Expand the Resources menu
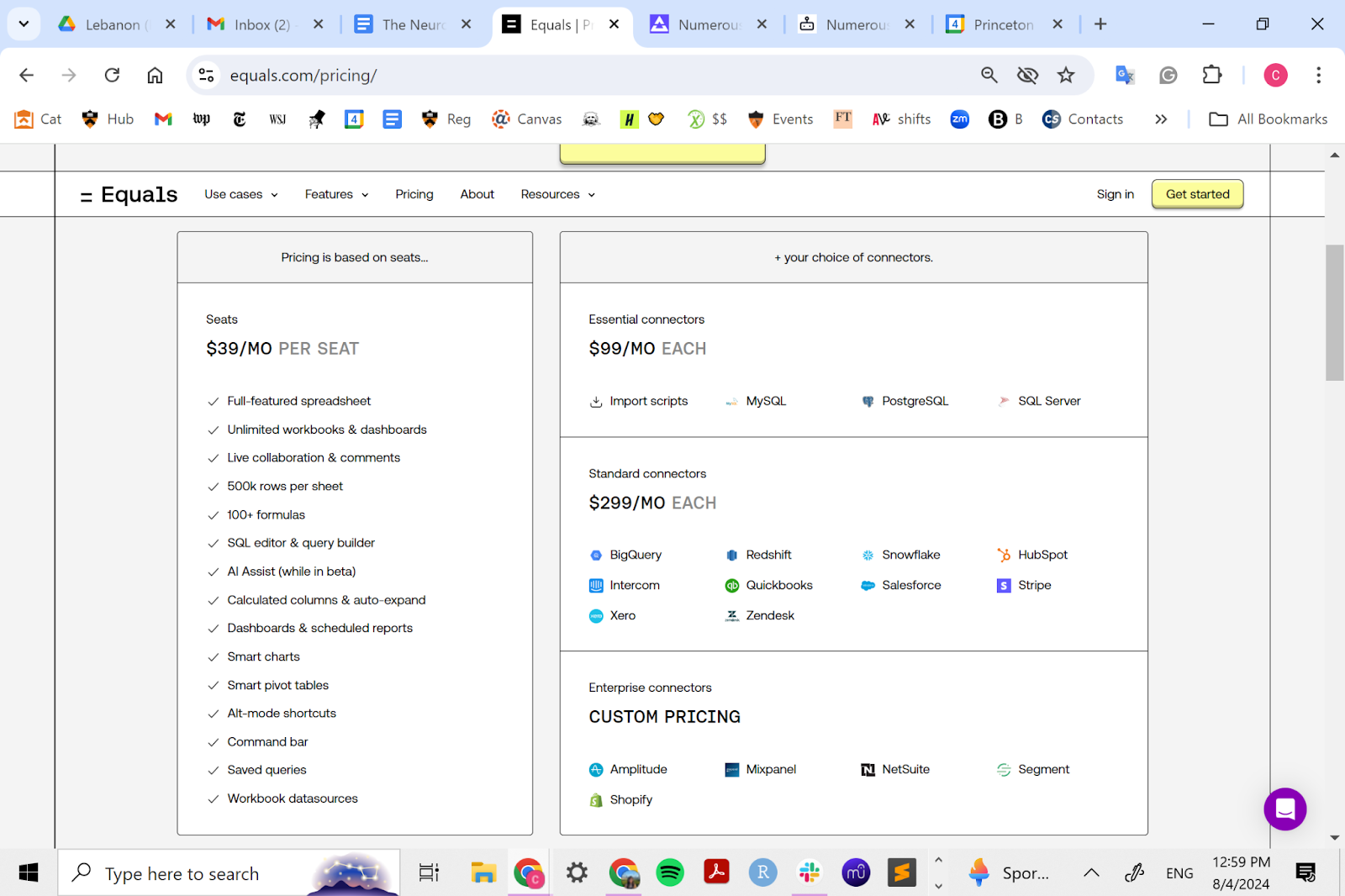This screenshot has height=896, width=1345. 558,194
